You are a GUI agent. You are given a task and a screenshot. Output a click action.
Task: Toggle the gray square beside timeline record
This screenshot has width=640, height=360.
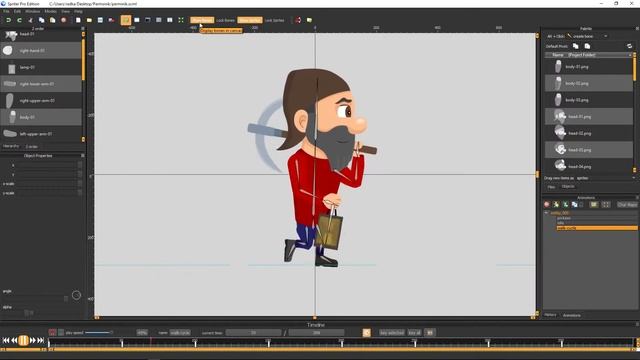click(61, 333)
